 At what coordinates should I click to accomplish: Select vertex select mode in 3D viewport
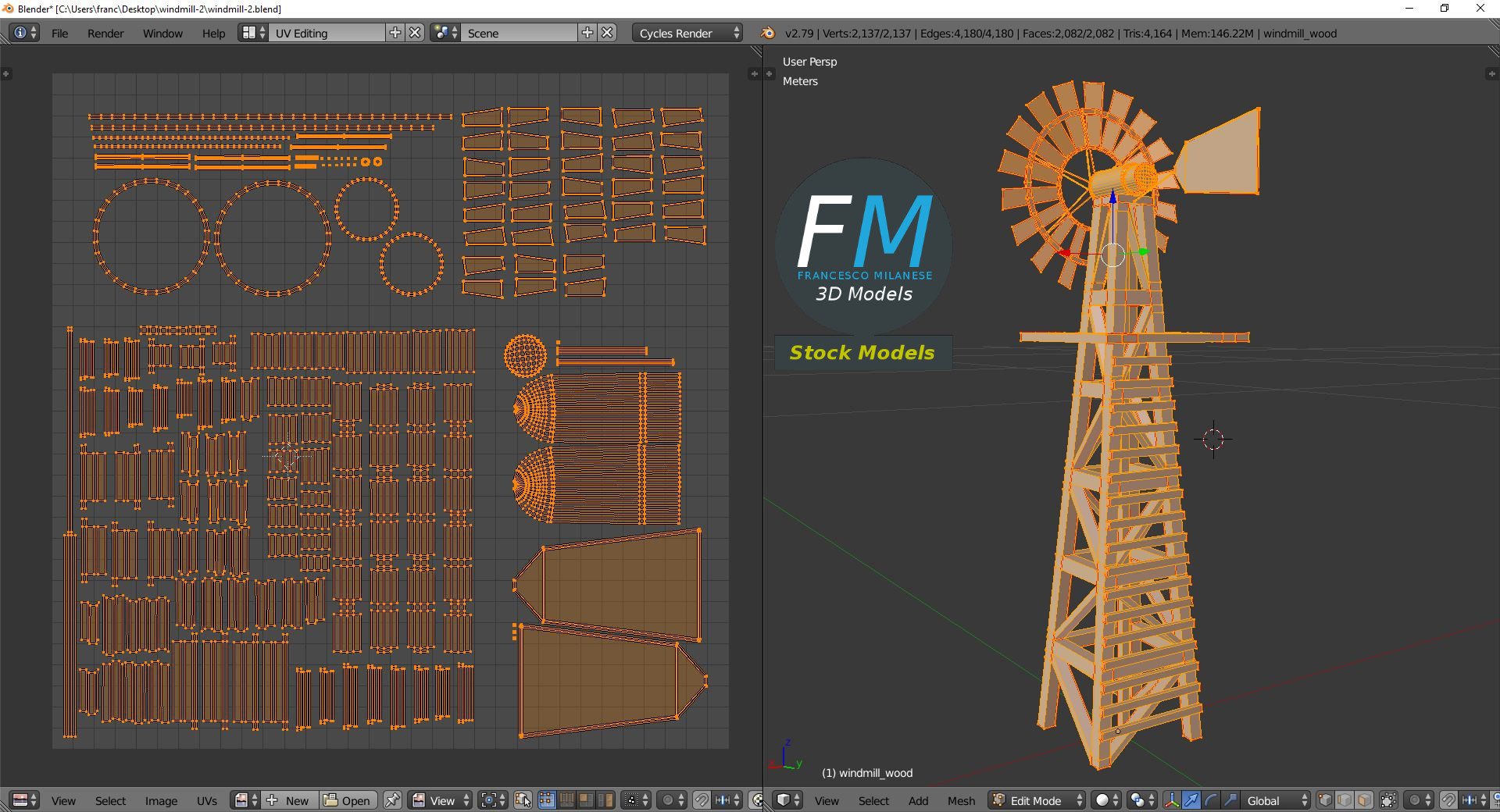tap(1325, 800)
